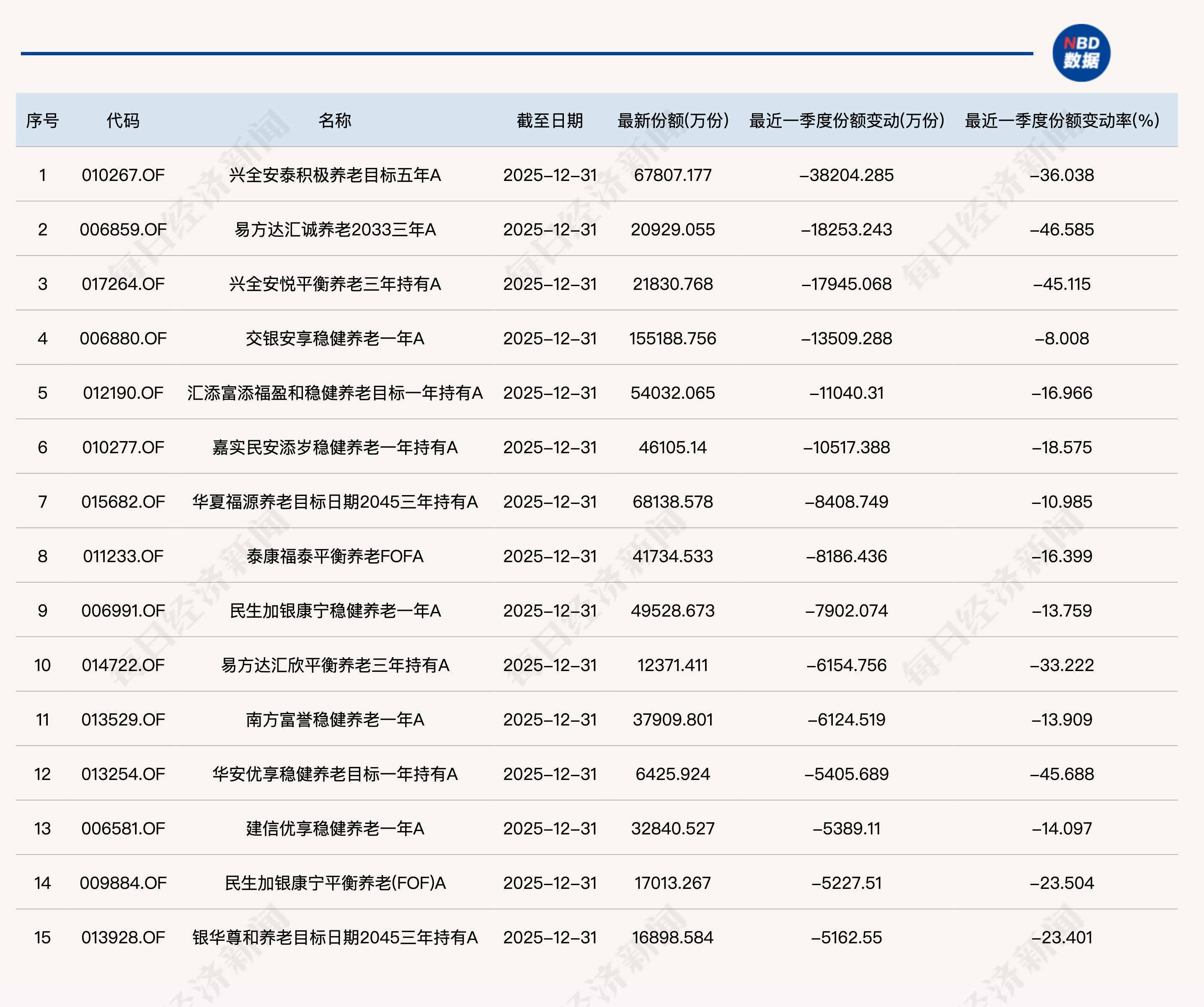Click the 155188.756 latest shares value

coord(672,338)
